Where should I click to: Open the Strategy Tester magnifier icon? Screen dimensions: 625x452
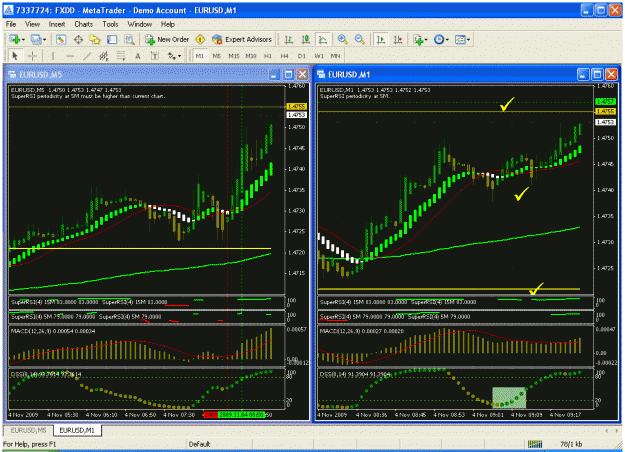(129, 39)
